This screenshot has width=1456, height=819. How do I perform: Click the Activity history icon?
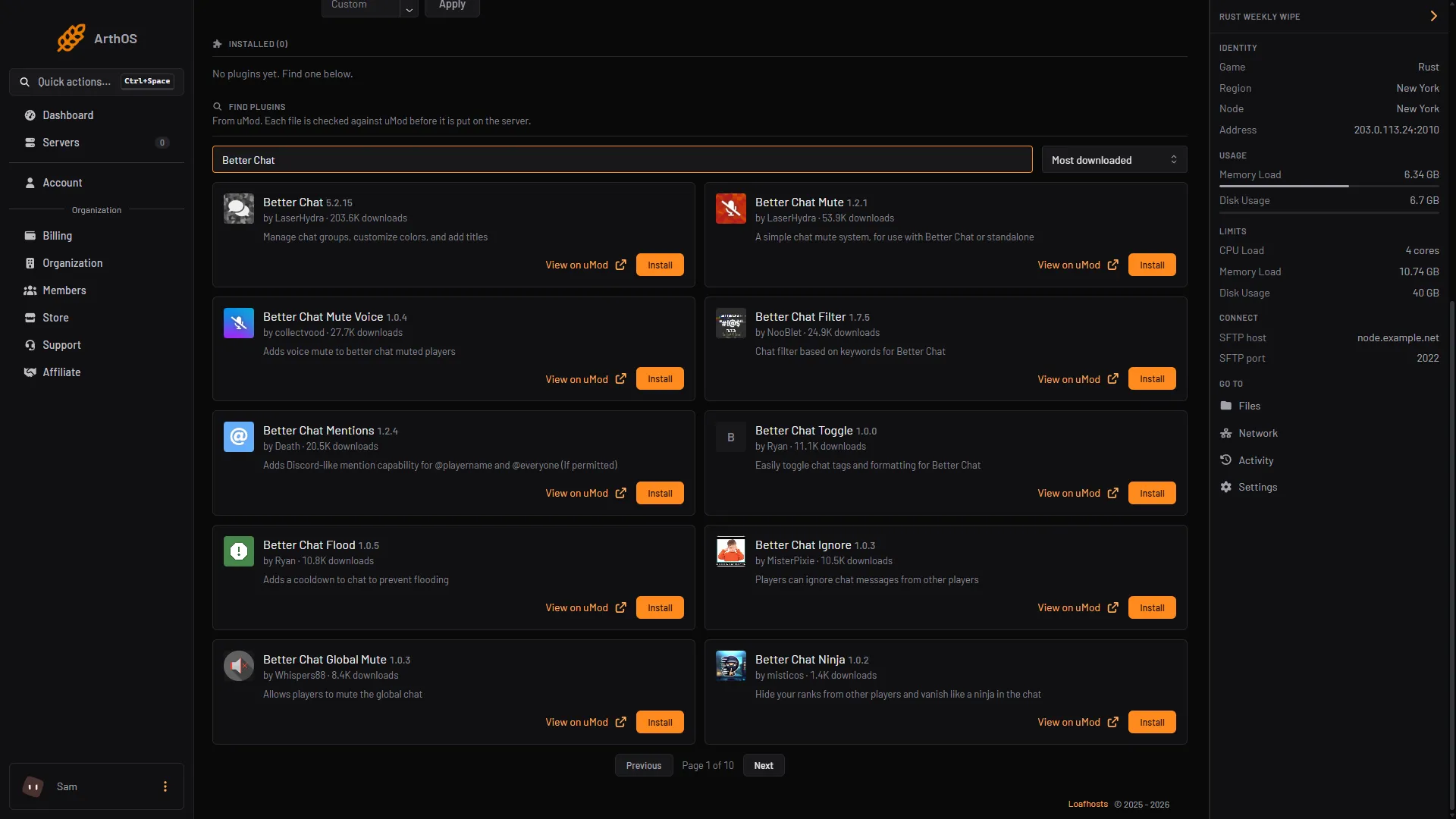[x=1226, y=460]
